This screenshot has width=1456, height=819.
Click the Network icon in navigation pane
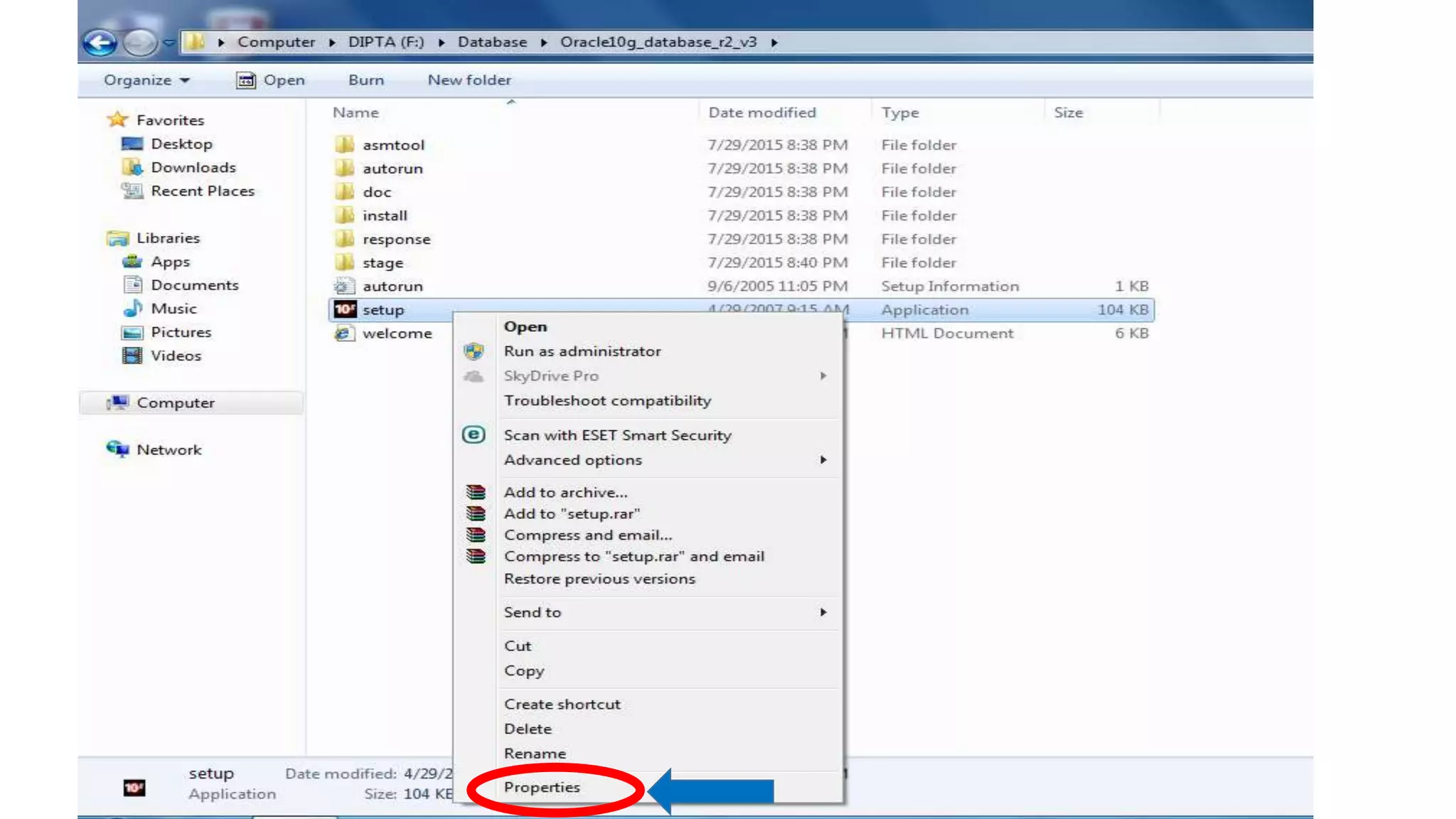point(117,449)
